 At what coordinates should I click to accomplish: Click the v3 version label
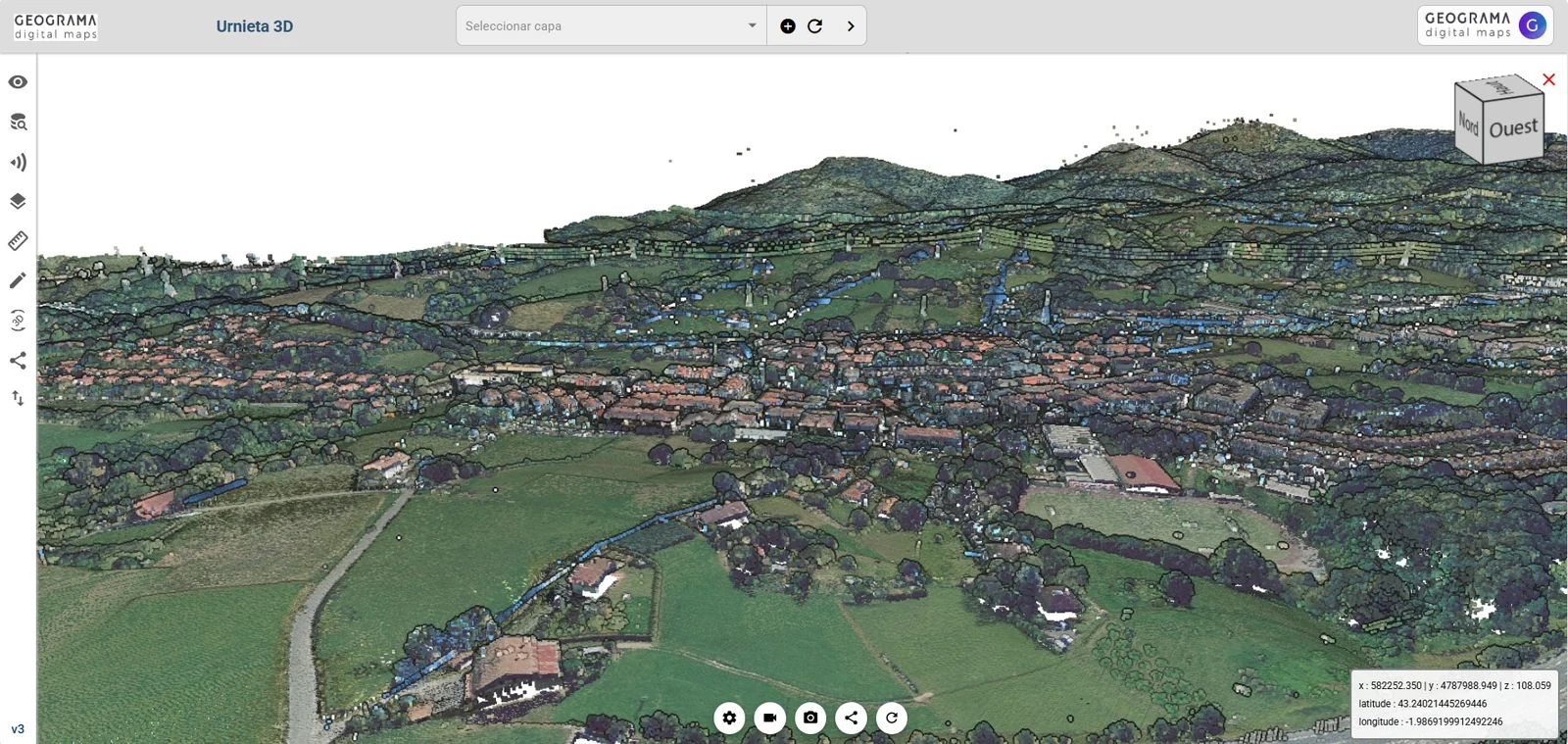[x=18, y=729]
